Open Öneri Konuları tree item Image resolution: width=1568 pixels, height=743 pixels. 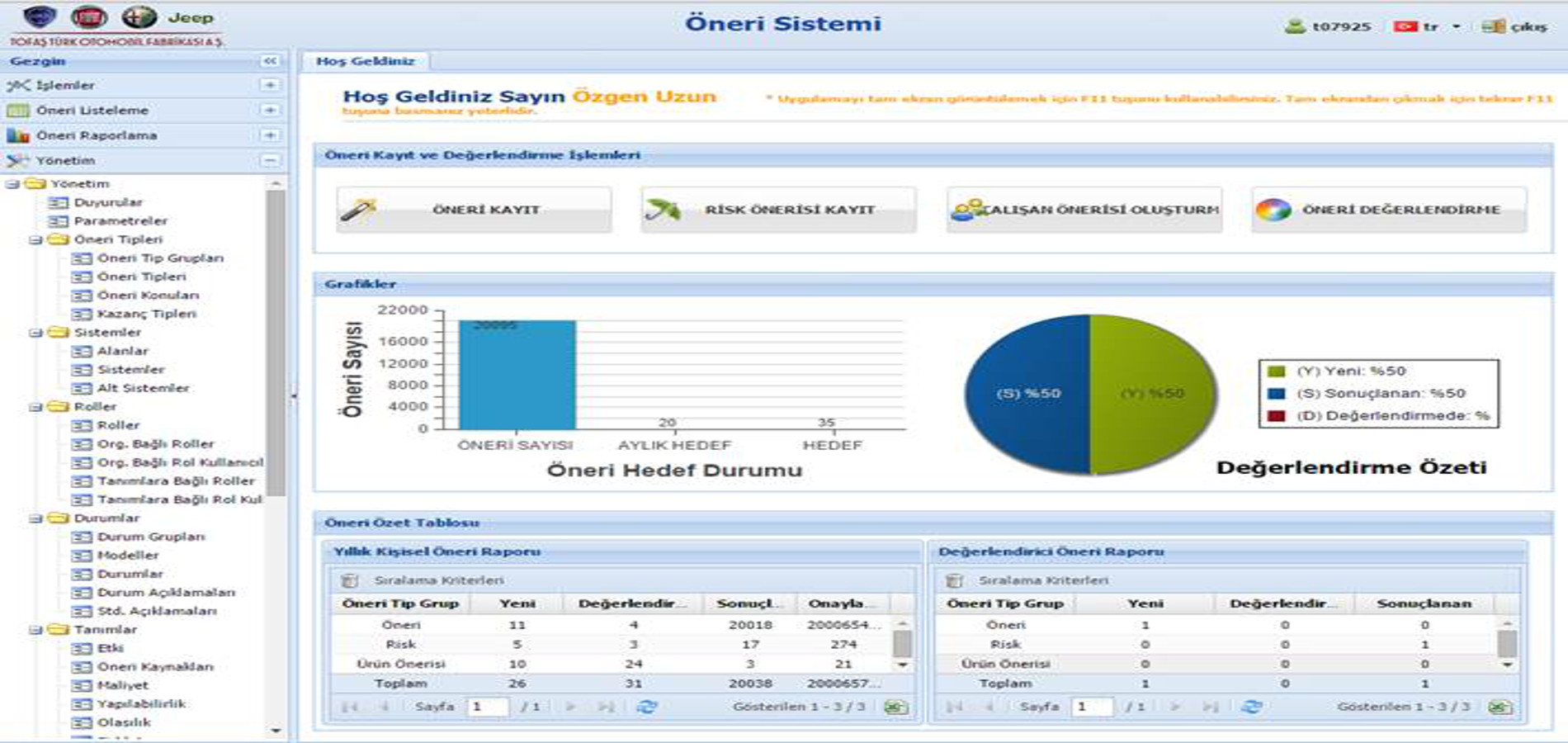(148, 296)
